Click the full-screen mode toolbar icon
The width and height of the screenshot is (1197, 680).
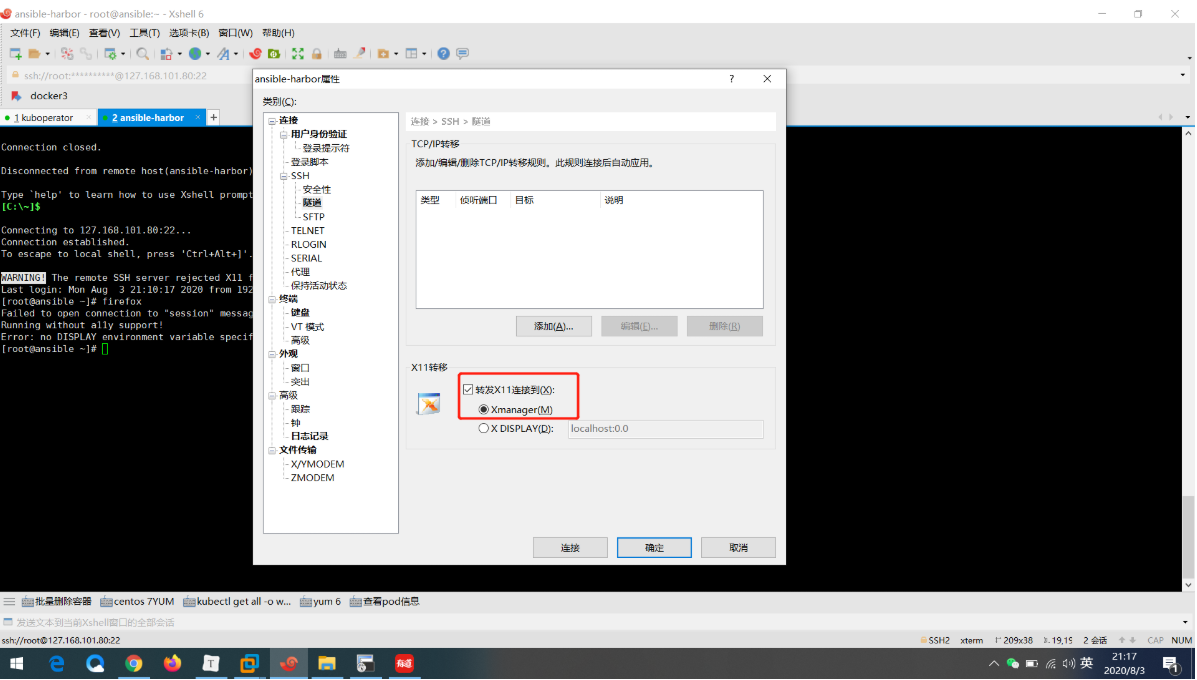tap(297, 54)
